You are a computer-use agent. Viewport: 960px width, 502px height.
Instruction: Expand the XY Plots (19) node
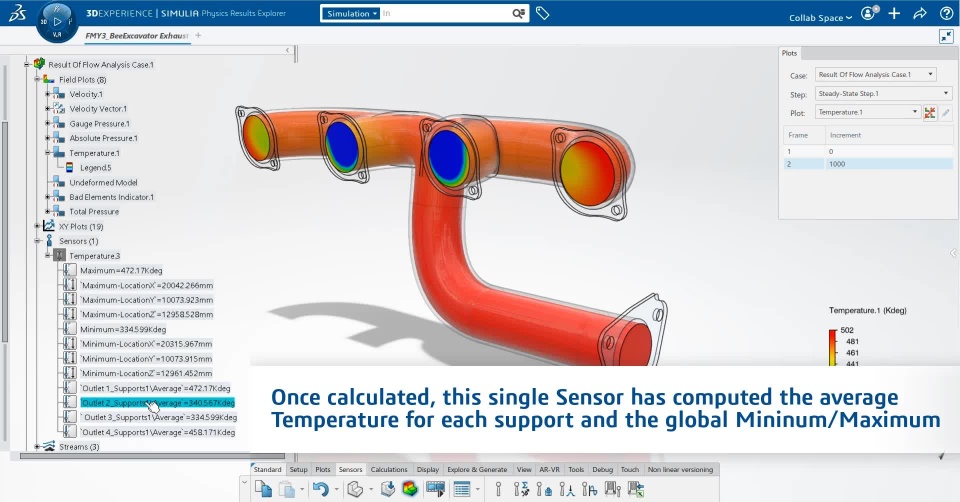click(x=37, y=227)
